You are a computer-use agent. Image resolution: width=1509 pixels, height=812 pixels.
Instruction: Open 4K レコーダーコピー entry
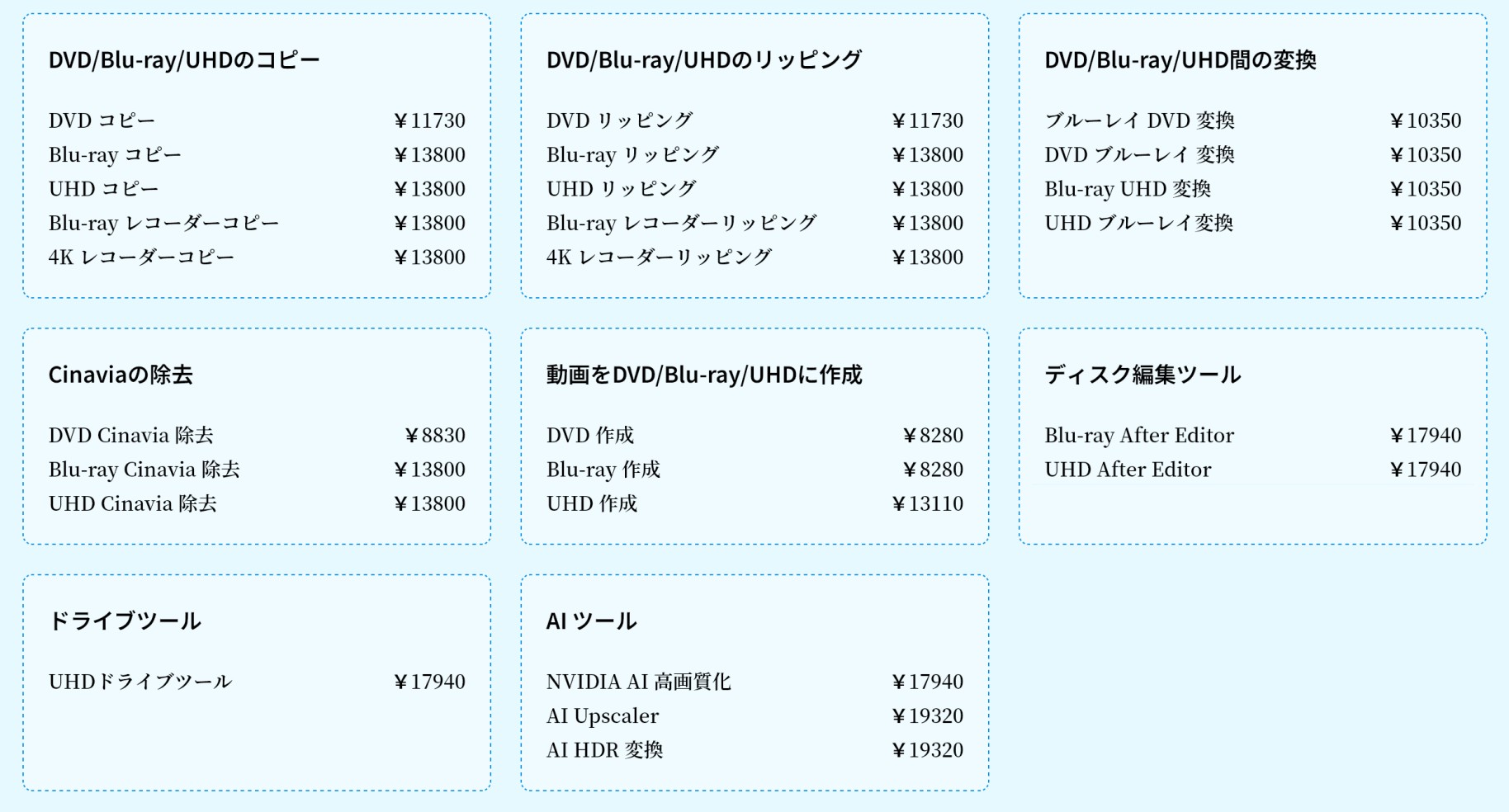click(257, 257)
